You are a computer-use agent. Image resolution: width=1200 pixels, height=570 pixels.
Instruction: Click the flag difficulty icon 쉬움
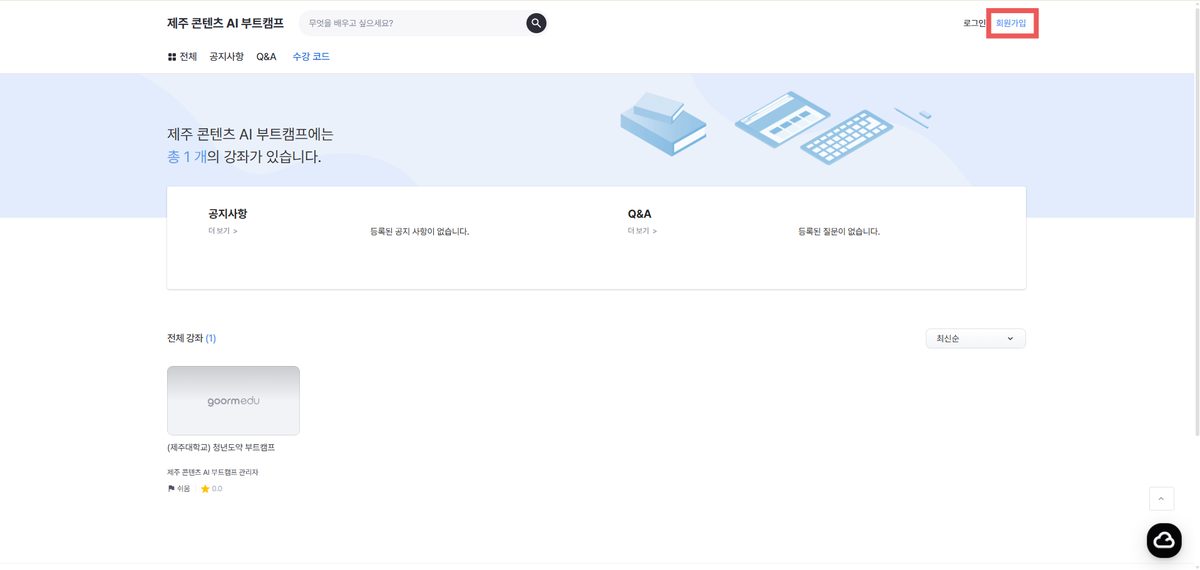coord(178,489)
